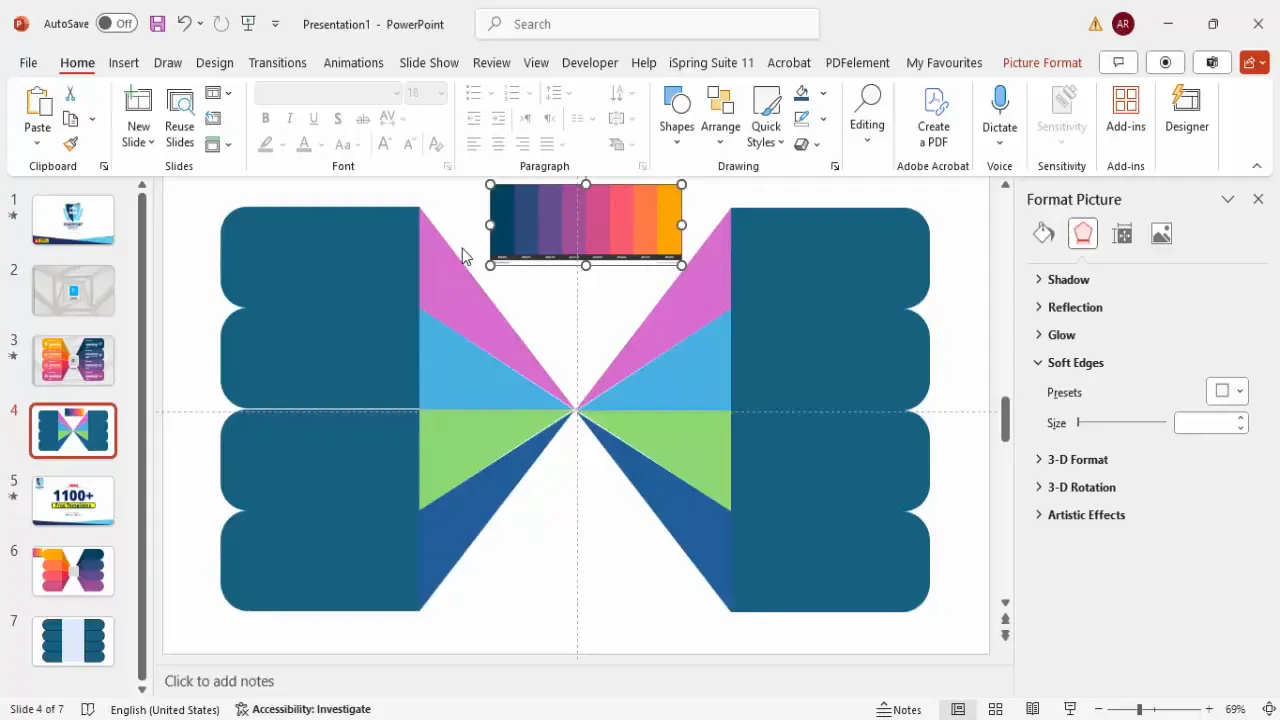Click Reuse Slides button

point(180,118)
